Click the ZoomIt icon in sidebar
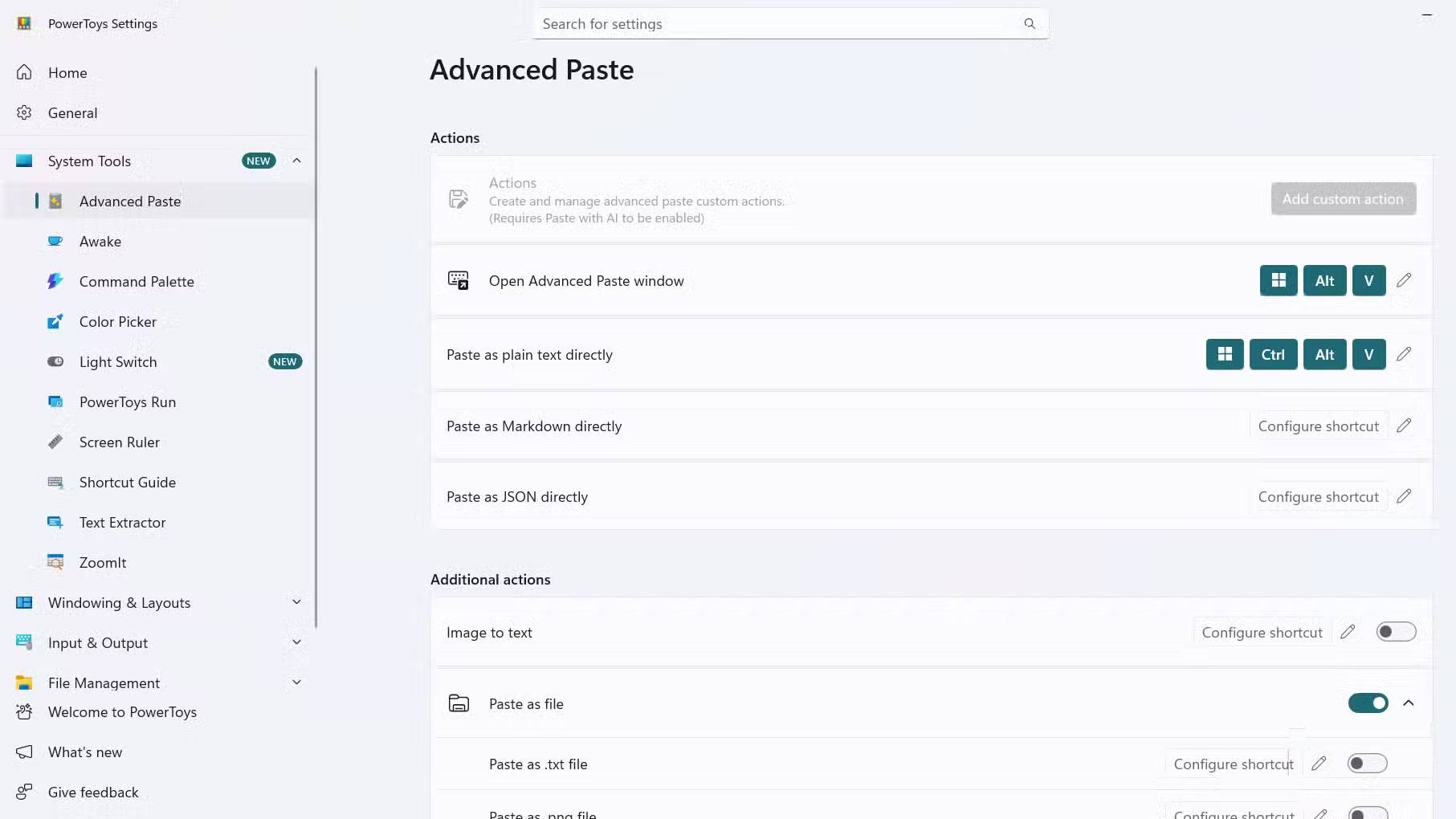Screen dimensions: 1456x819 (55, 563)
